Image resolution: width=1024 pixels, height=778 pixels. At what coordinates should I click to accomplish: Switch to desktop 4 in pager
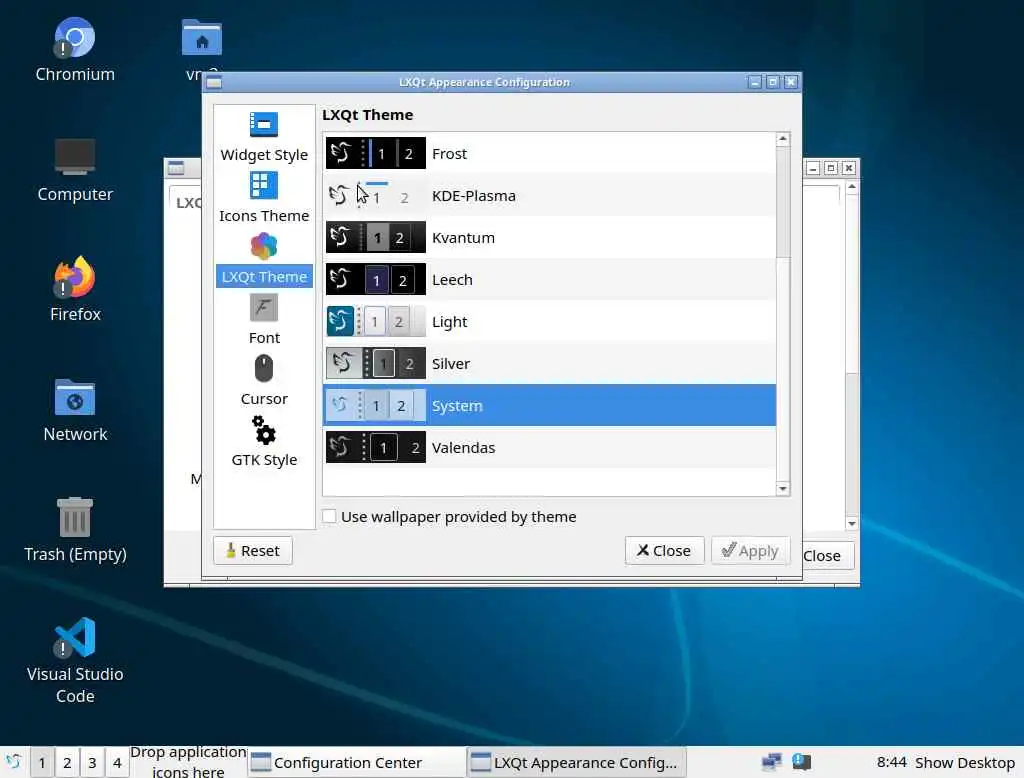pyautogui.click(x=117, y=762)
